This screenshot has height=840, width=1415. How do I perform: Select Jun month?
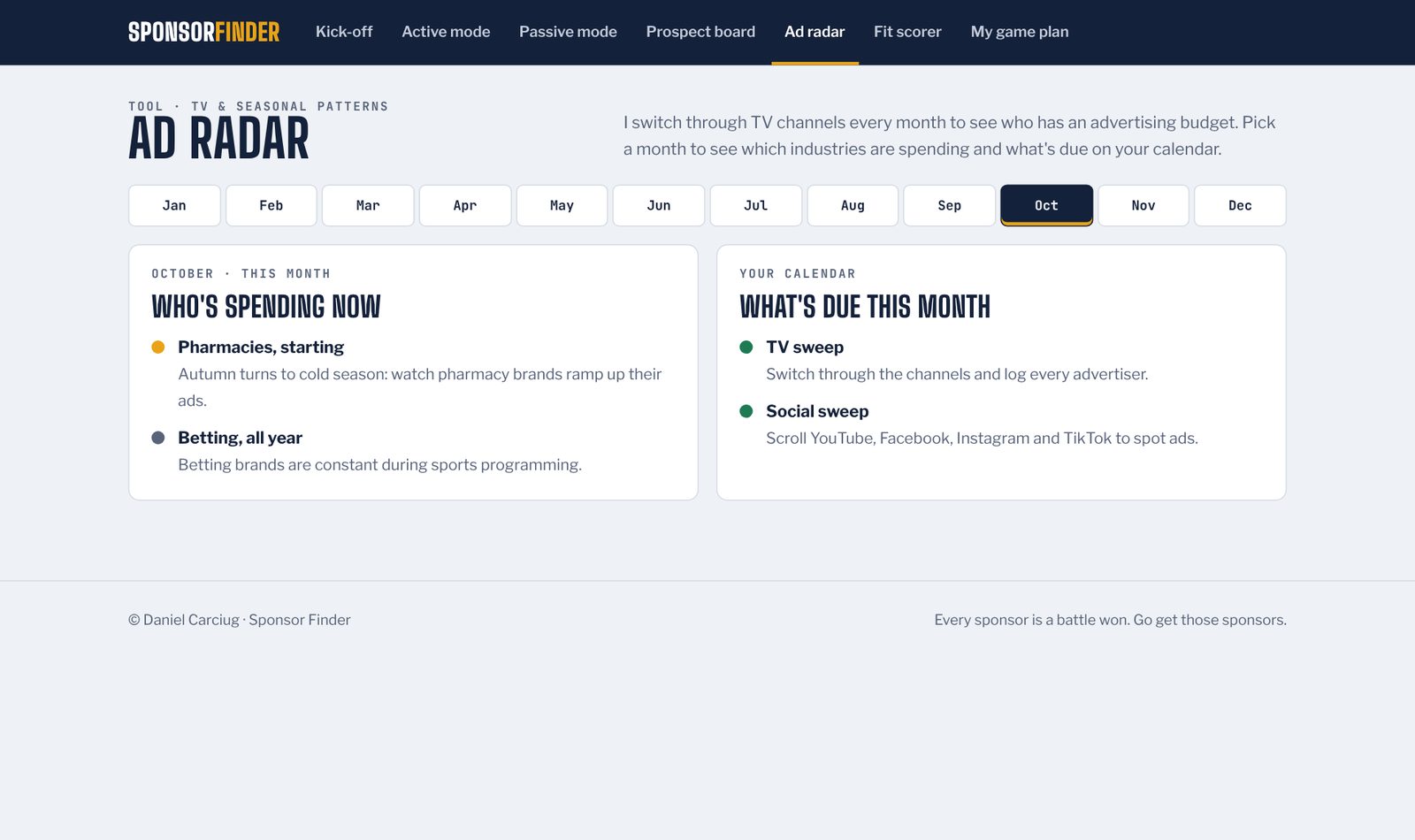pos(659,205)
